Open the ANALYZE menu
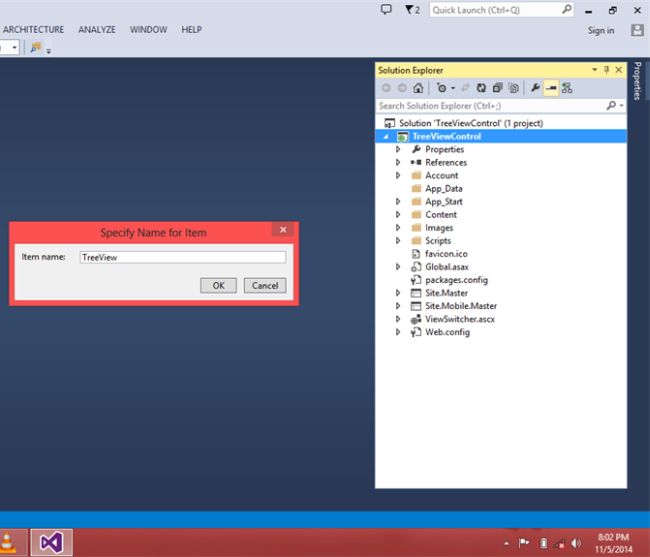Image resolution: width=650 pixels, height=557 pixels. (97, 30)
